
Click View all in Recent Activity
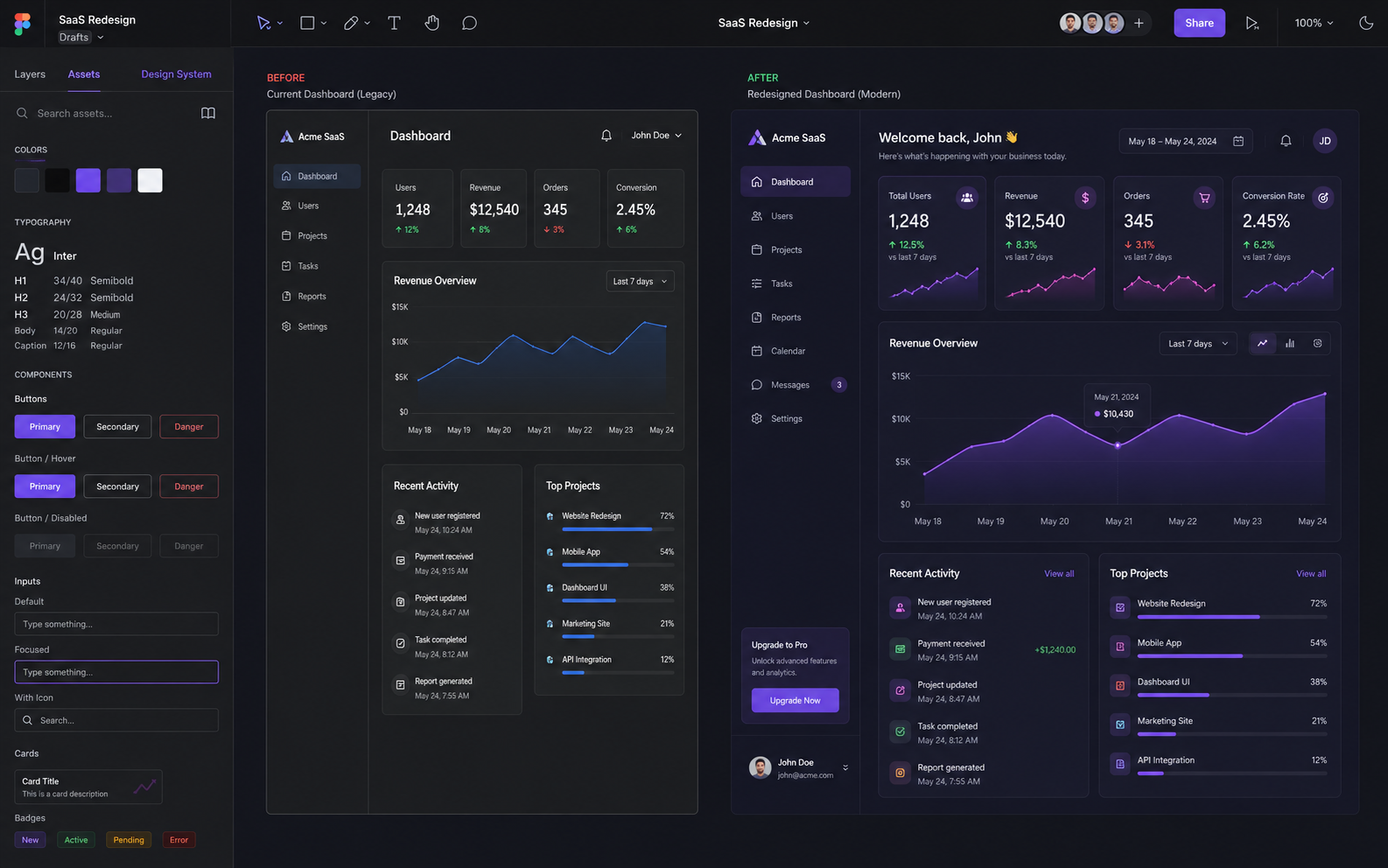(x=1059, y=574)
